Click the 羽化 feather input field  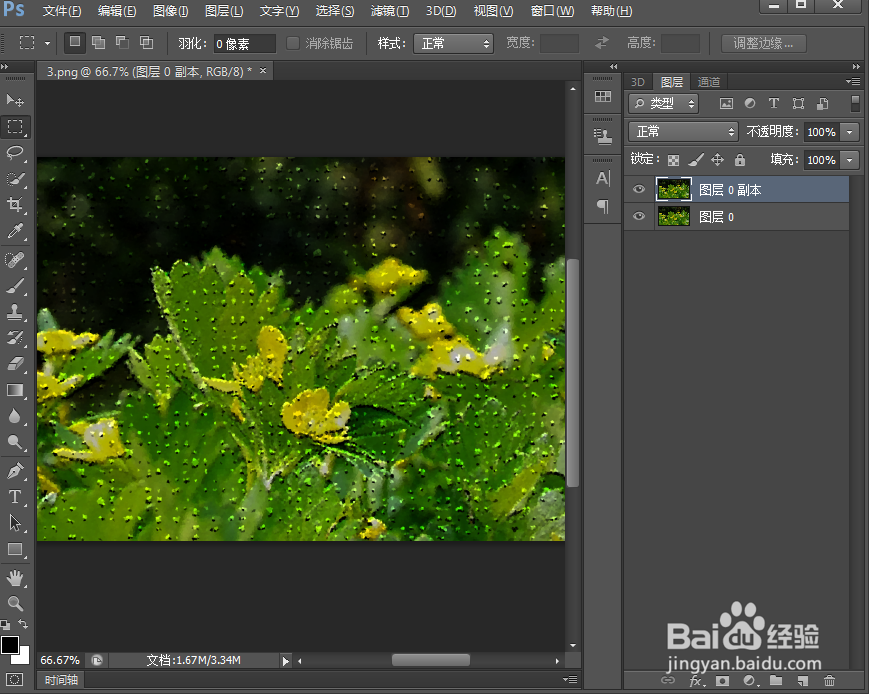click(x=244, y=44)
